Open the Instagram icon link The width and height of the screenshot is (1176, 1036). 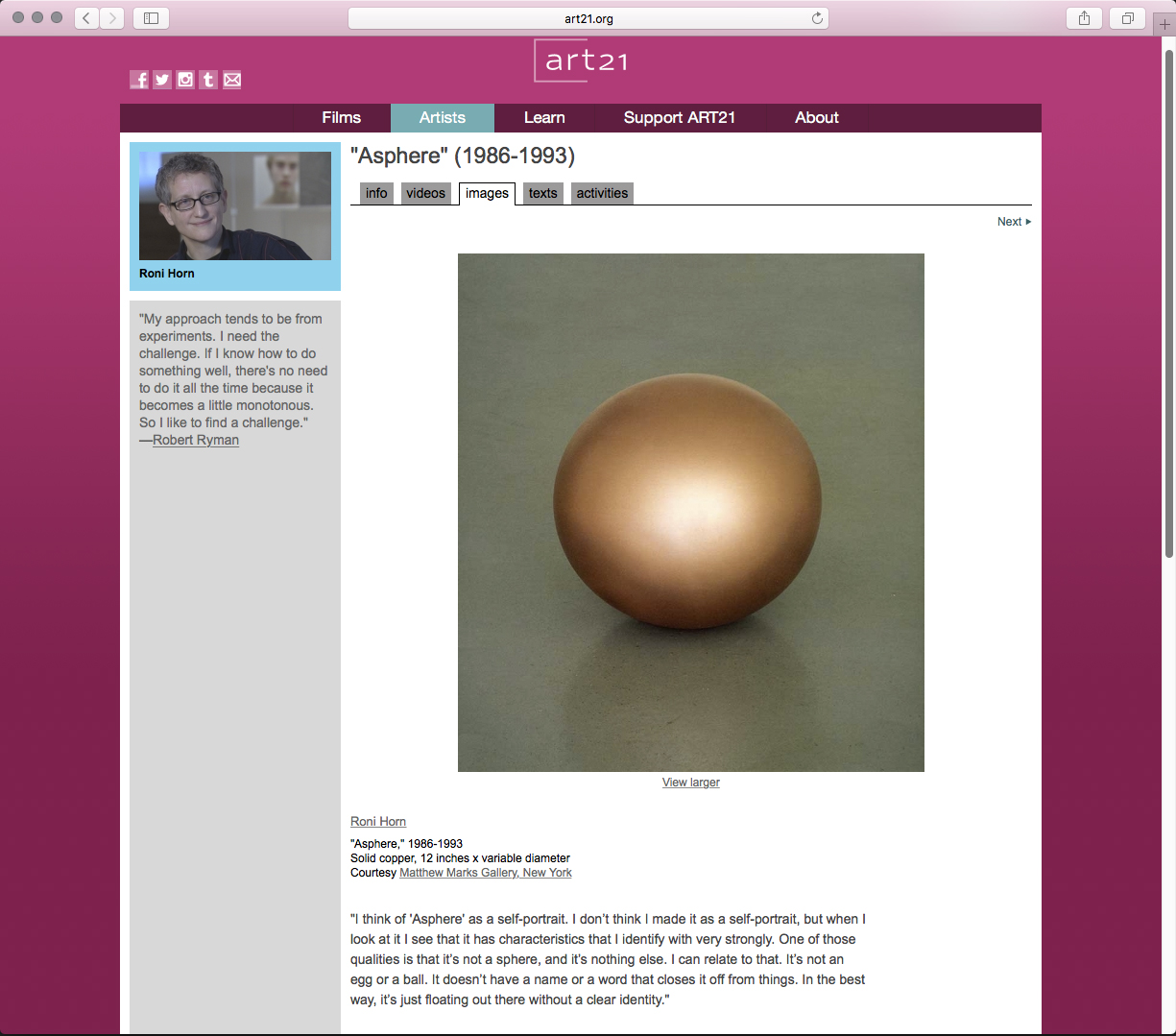point(185,80)
